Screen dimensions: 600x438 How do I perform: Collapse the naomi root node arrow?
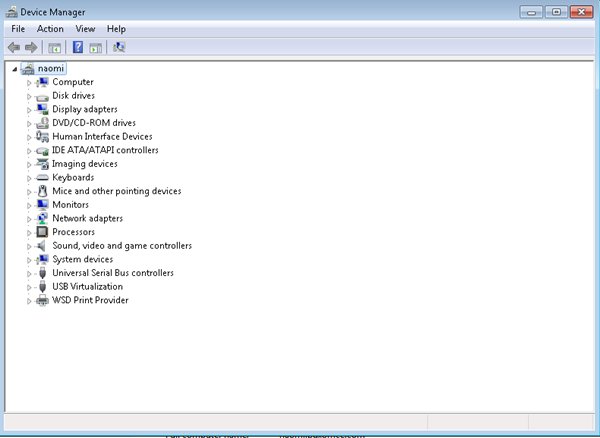tap(15, 69)
